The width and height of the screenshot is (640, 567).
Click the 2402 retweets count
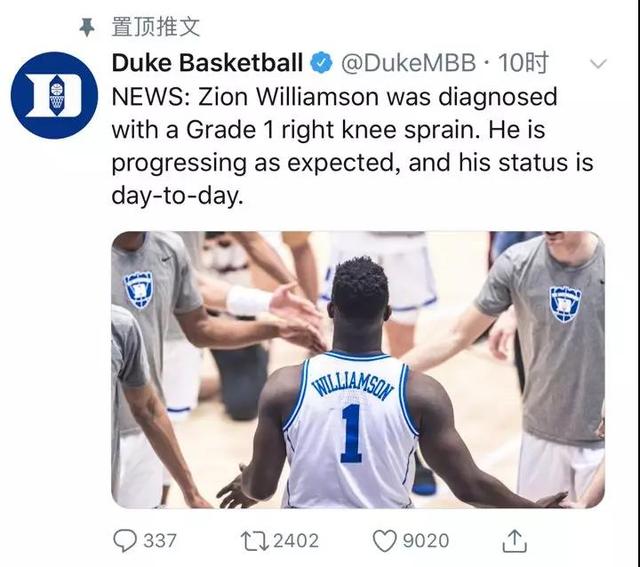click(294, 541)
